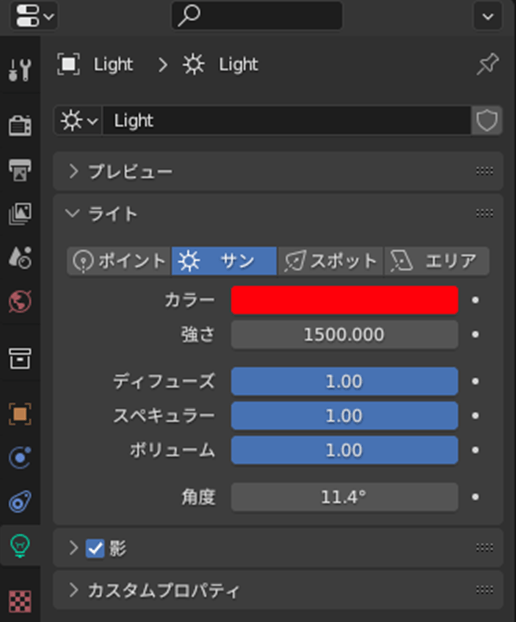Grab the 影 panel drag handle
The image size is (516, 622).
click(x=485, y=548)
